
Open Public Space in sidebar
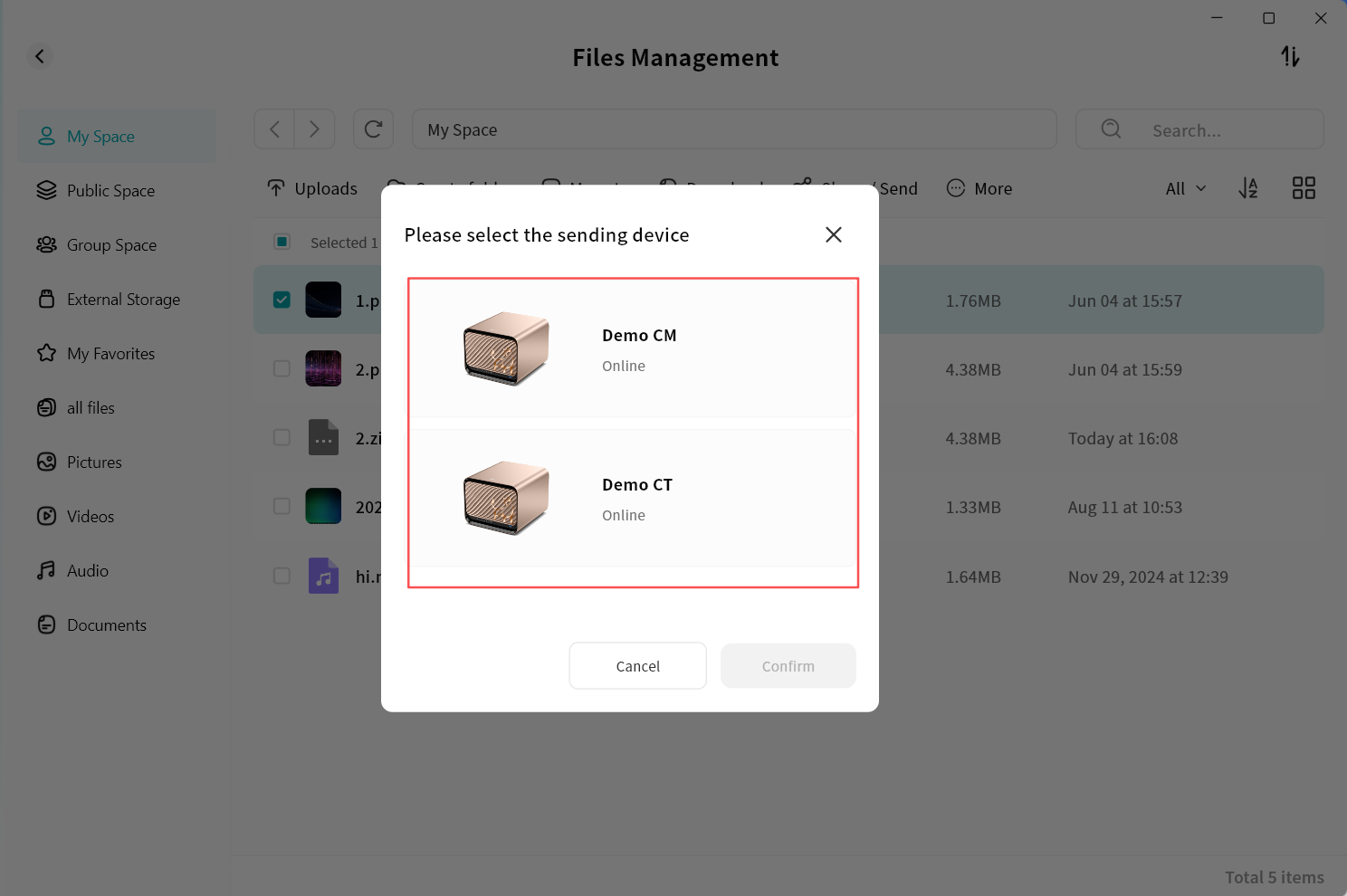[x=110, y=191]
